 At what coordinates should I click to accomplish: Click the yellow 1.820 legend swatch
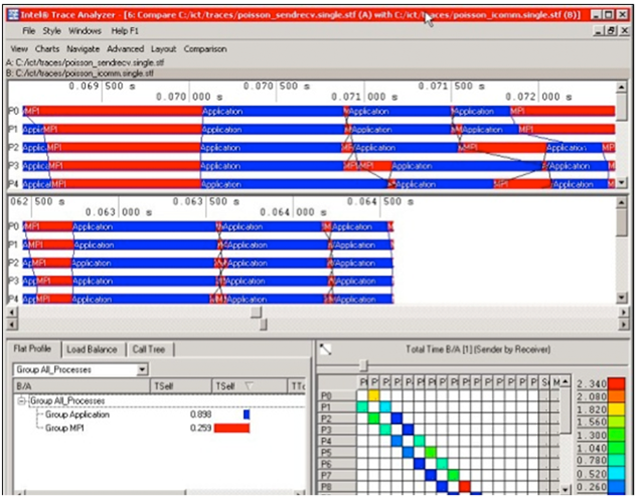click(616, 410)
